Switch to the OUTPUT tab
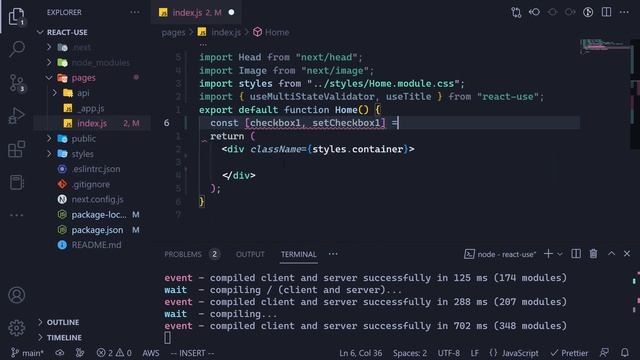640x360 pixels. click(250, 254)
